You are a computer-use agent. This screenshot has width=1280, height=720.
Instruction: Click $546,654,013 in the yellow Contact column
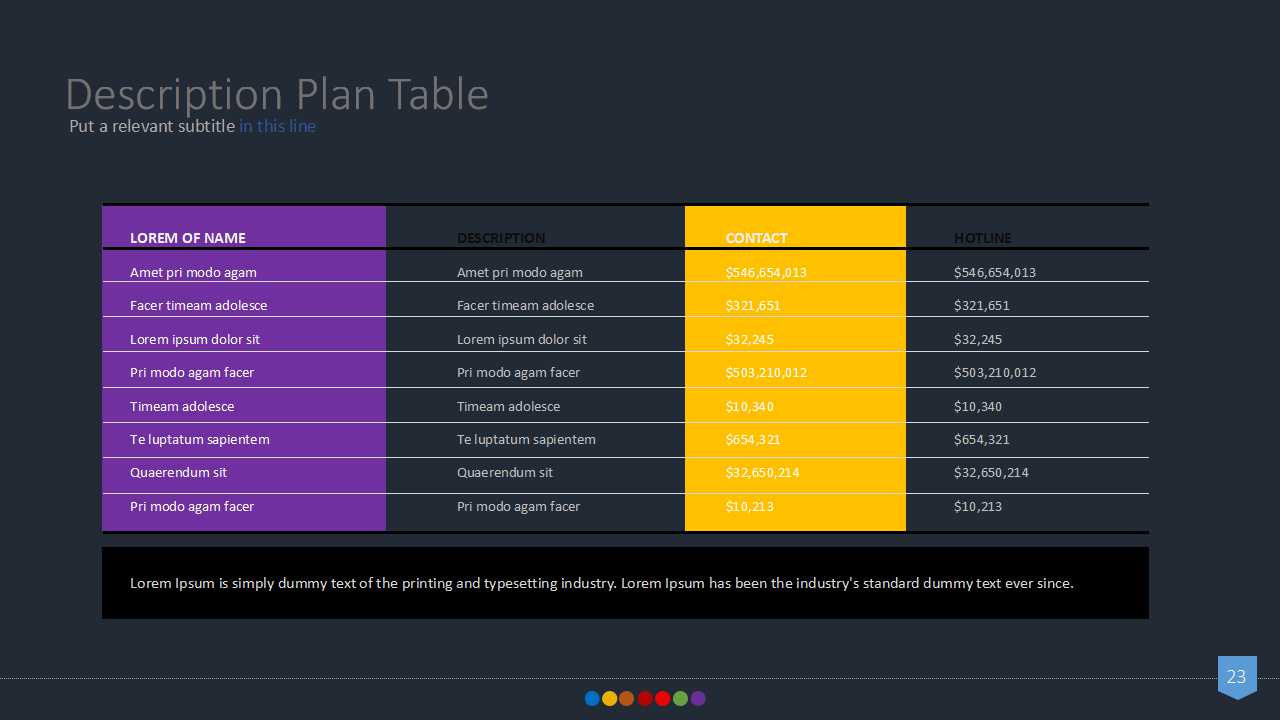(766, 272)
